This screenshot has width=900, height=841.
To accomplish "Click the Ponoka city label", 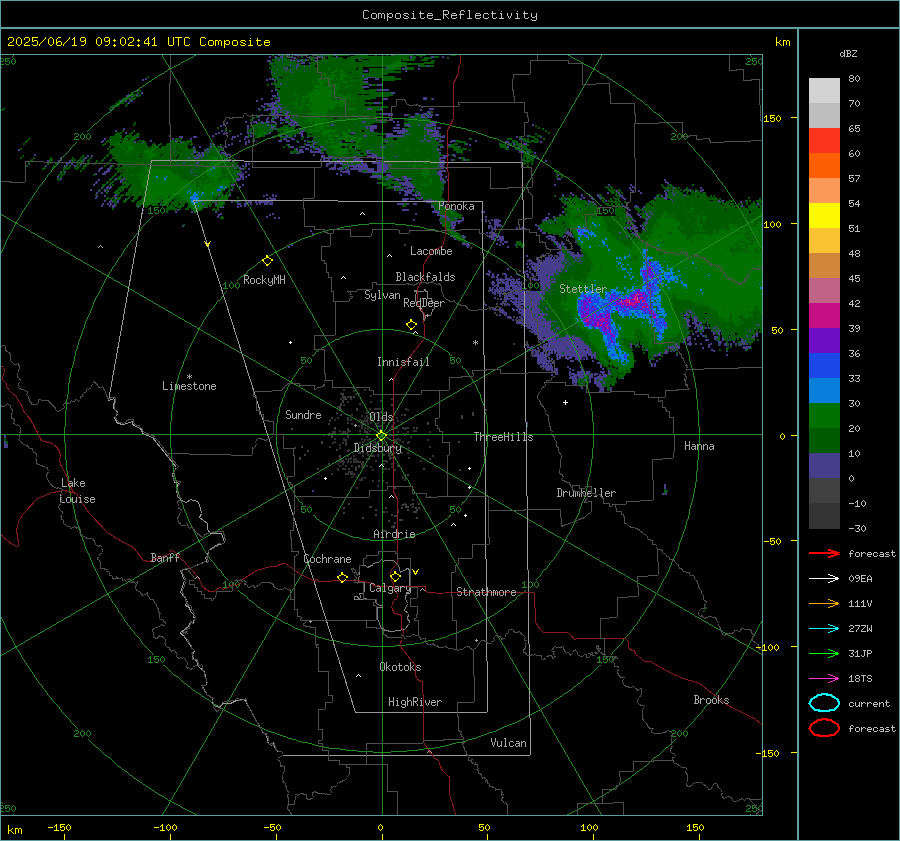I will point(456,206).
